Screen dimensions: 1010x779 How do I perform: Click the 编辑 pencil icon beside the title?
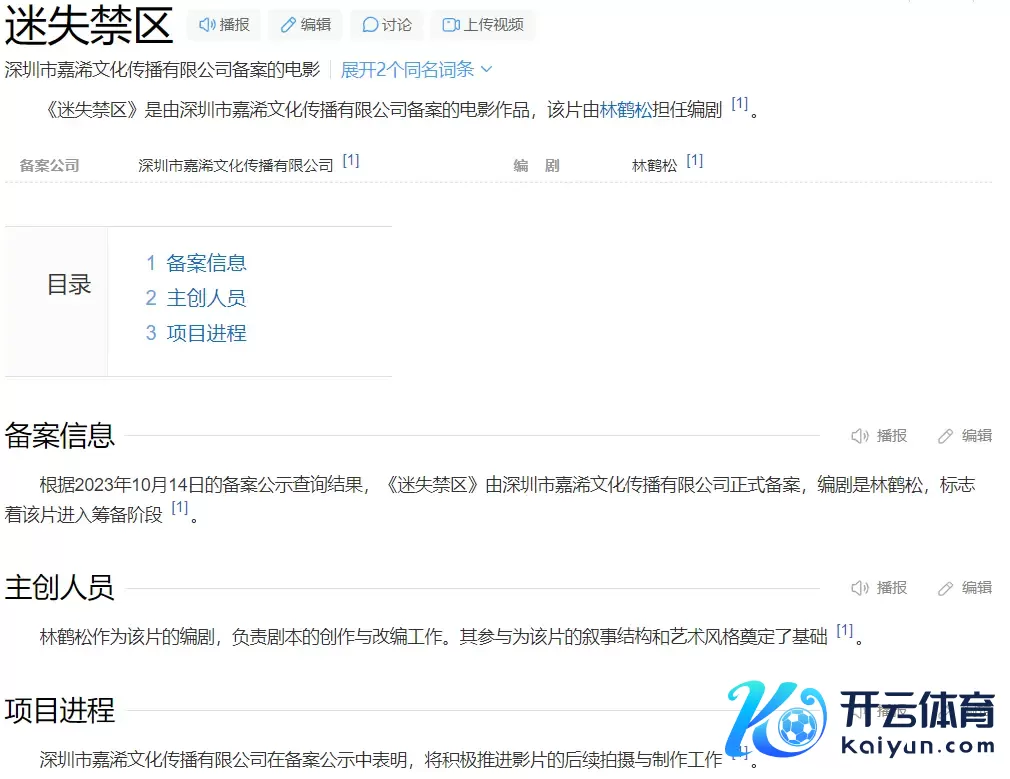(289, 25)
